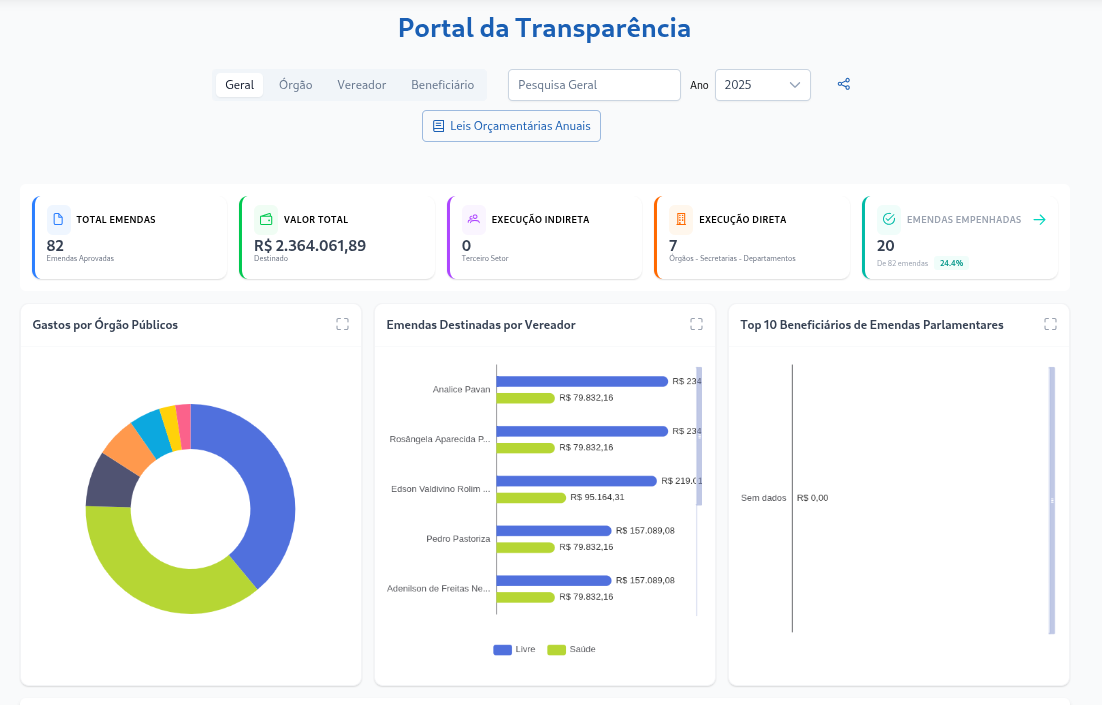Click the wallet icon on Valor Total card
Image resolution: width=1102 pixels, height=705 pixels.
pos(266,219)
